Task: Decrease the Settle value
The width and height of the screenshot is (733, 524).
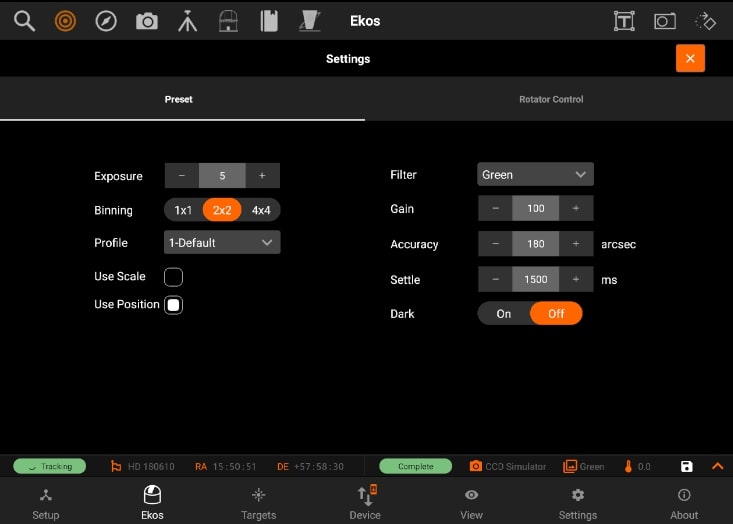Action: (496, 279)
